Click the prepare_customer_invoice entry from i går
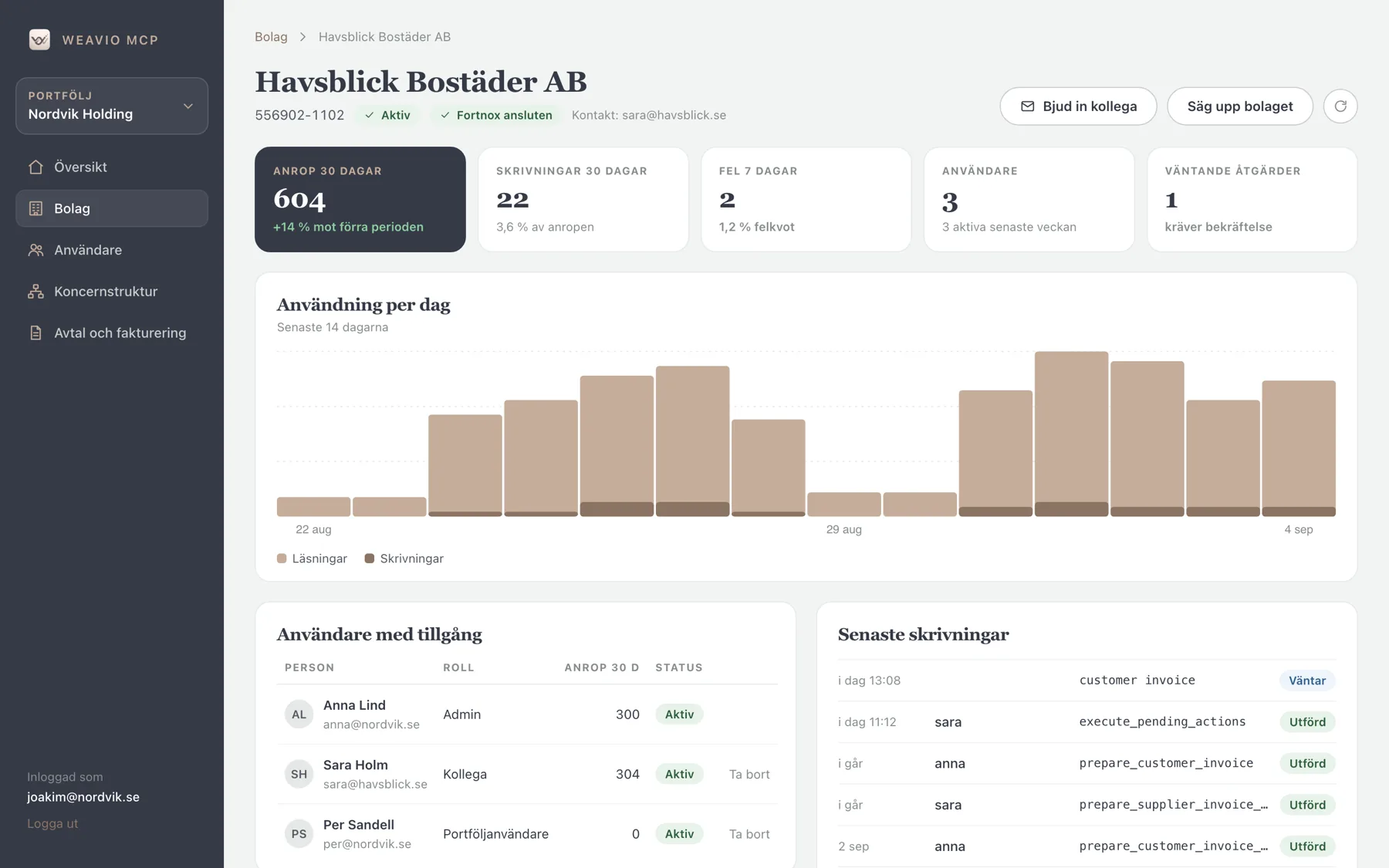 click(1087, 764)
